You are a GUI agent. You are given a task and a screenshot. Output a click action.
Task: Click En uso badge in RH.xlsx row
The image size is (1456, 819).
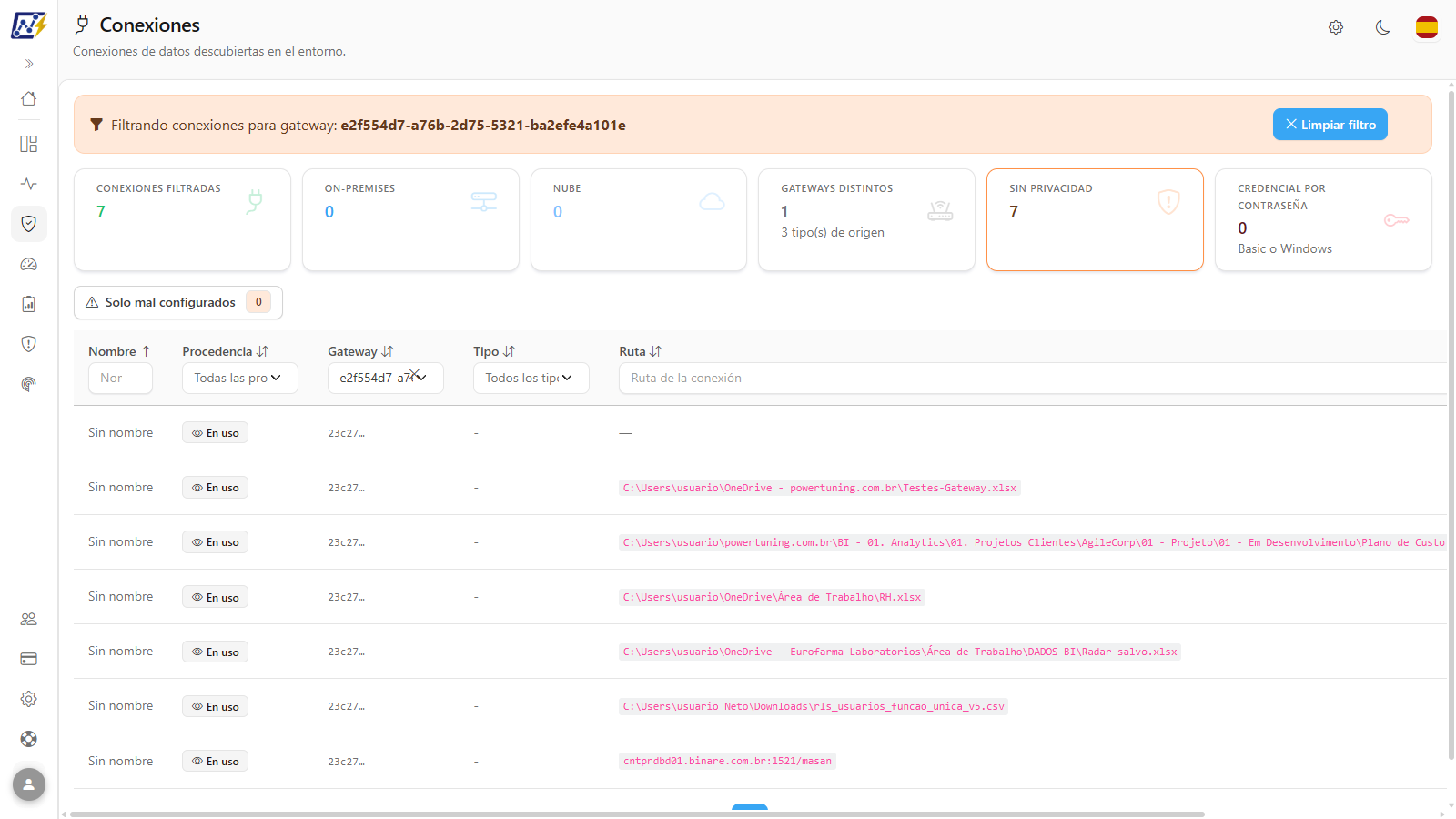pyautogui.click(x=215, y=597)
